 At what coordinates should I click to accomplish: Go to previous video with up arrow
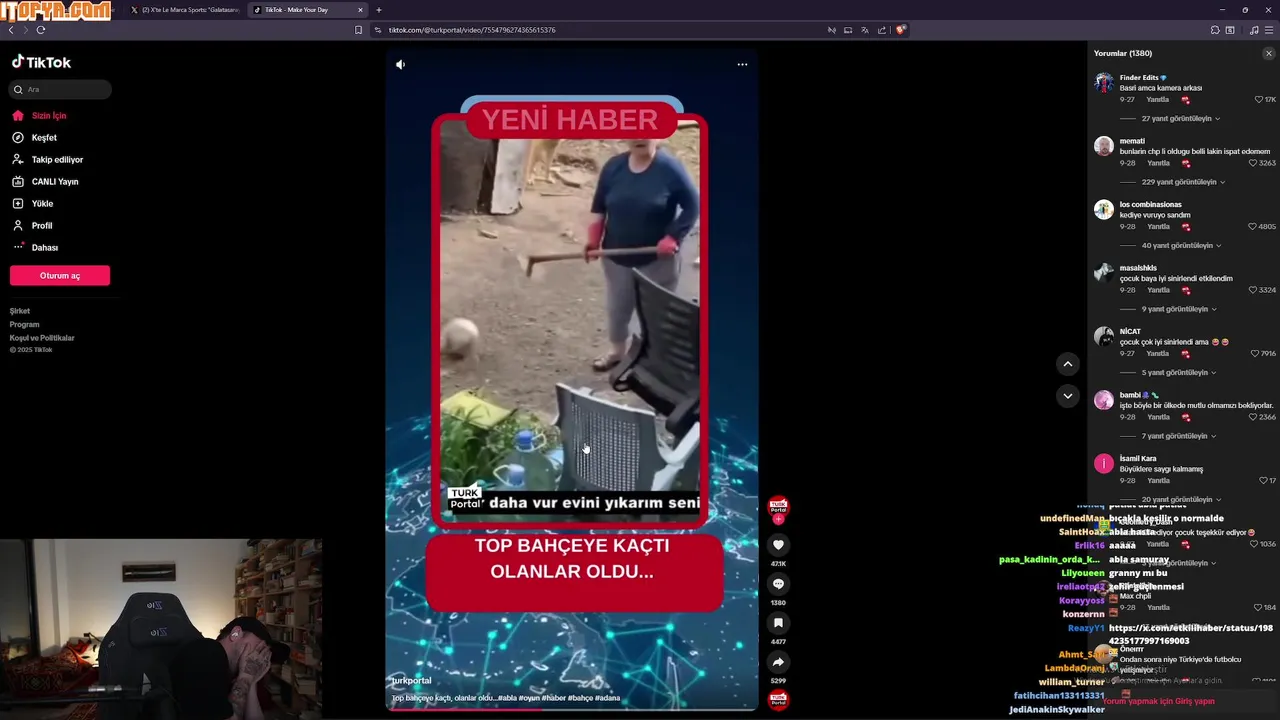pyautogui.click(x=1067, y=364)
